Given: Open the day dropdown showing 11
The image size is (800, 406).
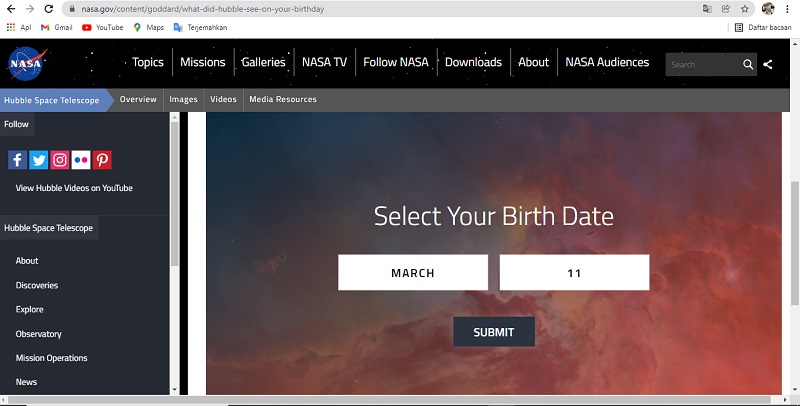Looking at the screenshot, I should click(574, 273).
